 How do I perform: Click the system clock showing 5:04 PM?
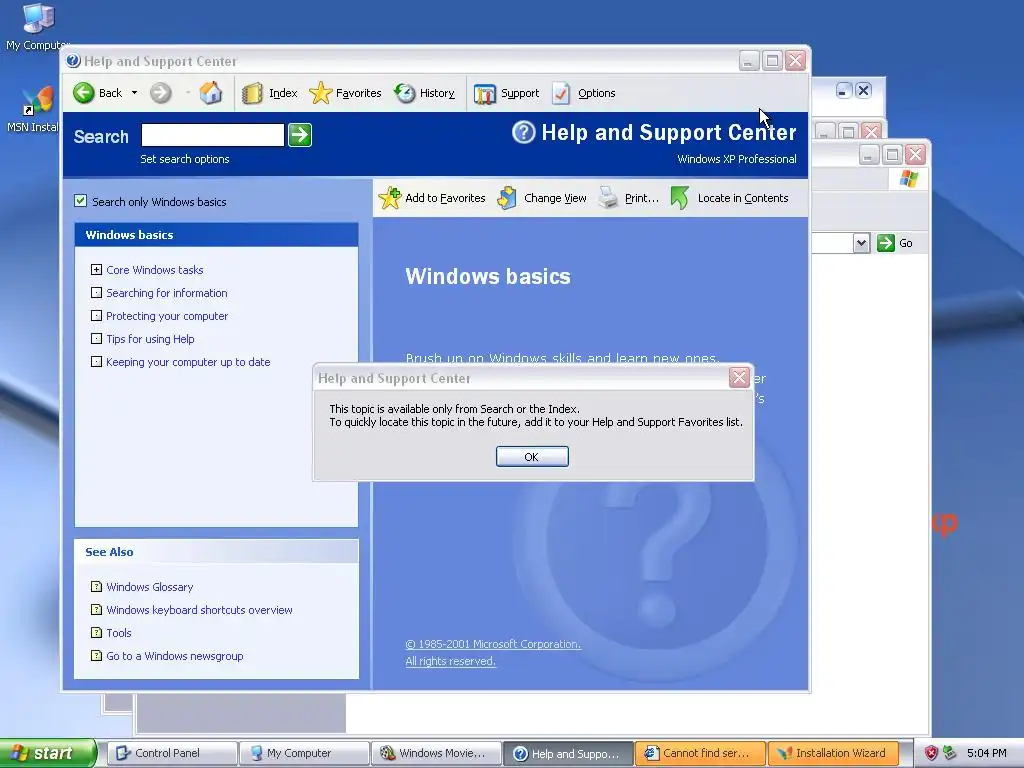click(986, 753)
